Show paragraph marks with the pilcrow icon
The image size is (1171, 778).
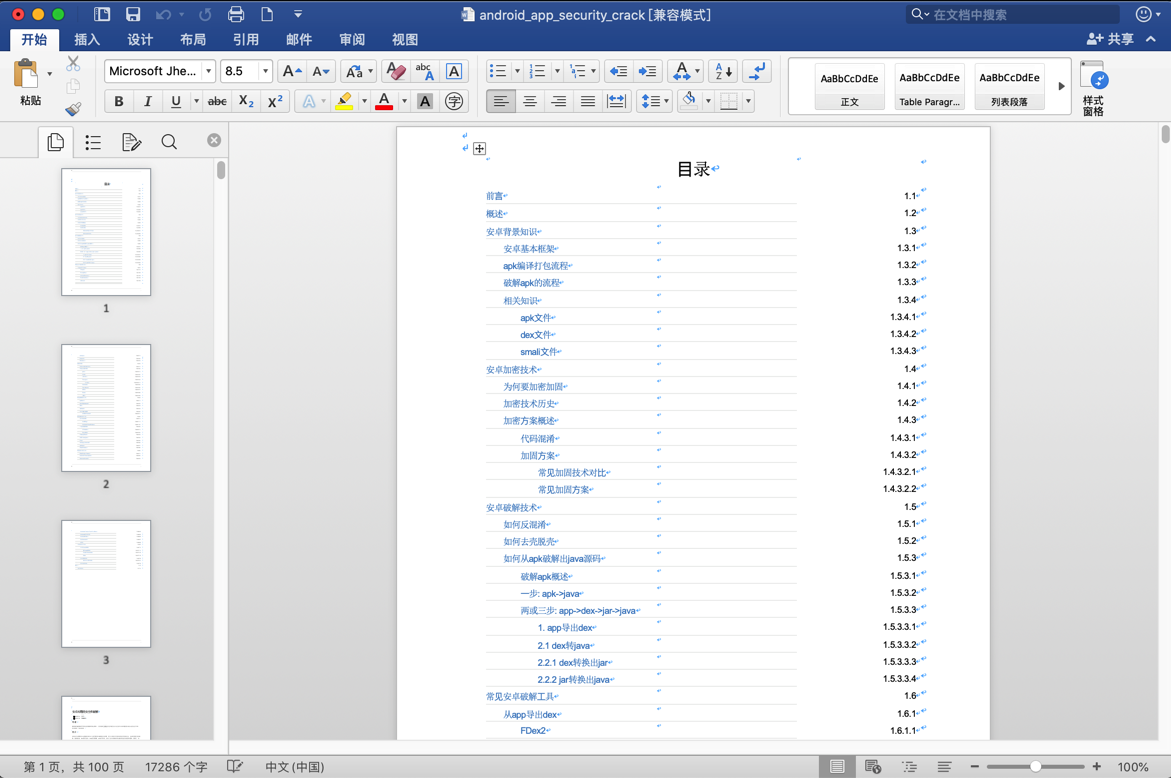pos(757,71)
